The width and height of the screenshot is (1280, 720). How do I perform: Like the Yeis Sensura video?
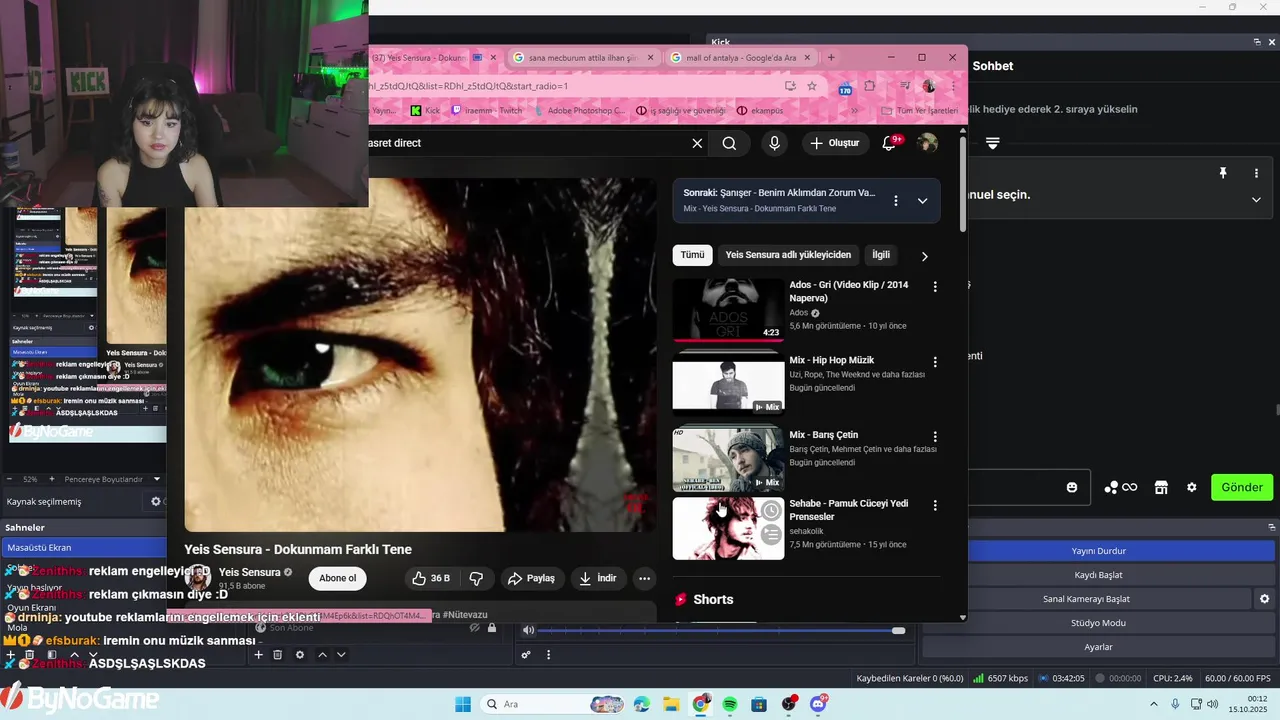431,578
